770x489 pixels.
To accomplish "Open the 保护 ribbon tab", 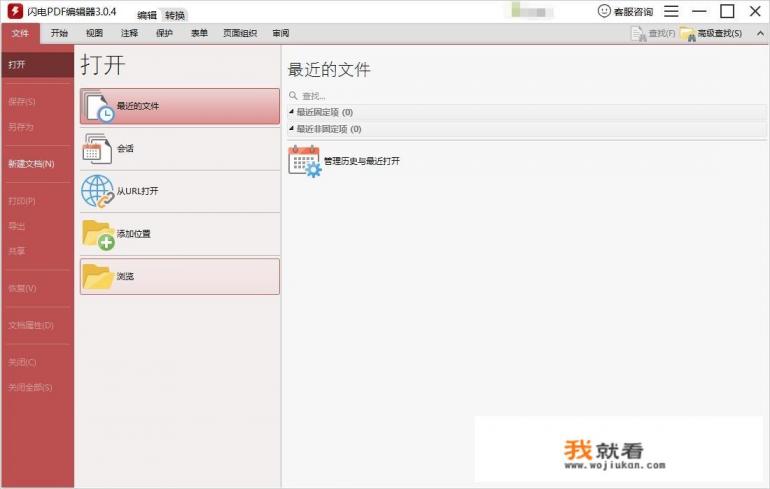I will pos(164,33).
